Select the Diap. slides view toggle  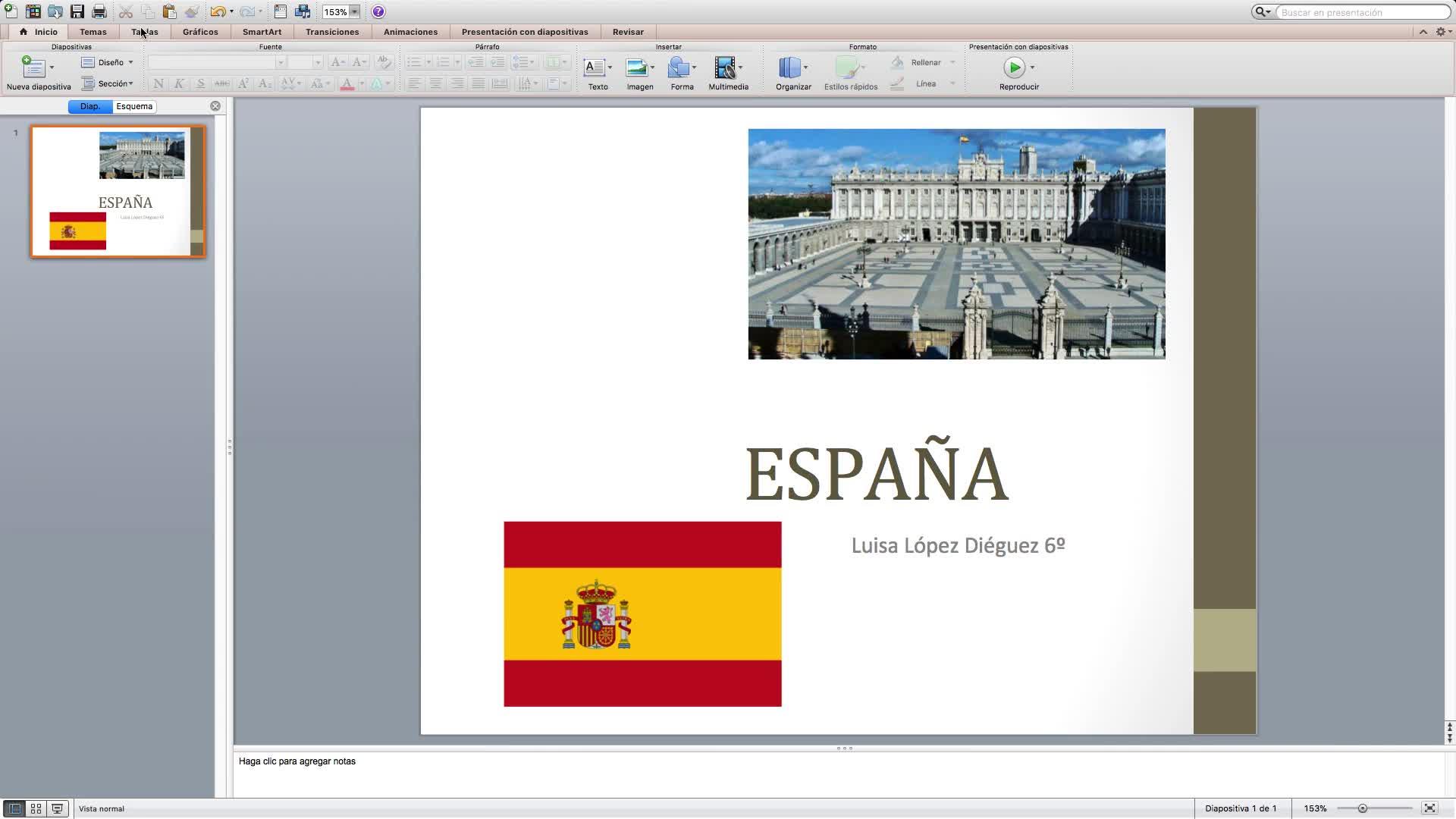tap(90, 106)
